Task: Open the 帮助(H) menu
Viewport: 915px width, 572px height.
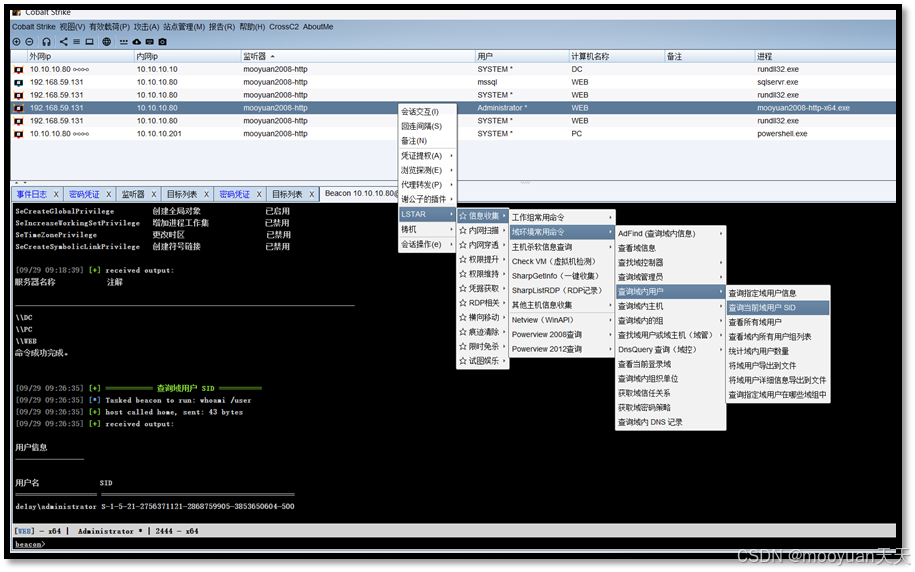Action: click(x=252, y=27)
